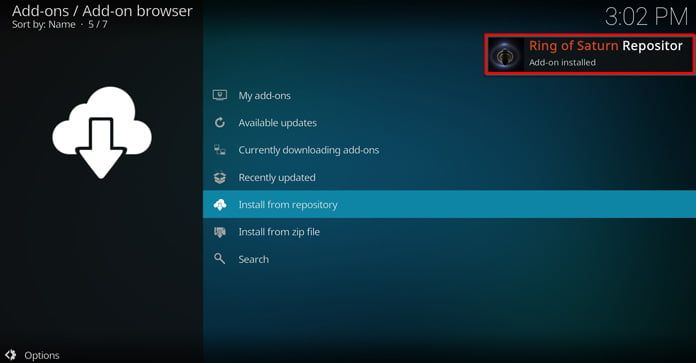The image size is (696, 363).
Task: Click the Install from zip file icon
Action: (x=220, y=232)
